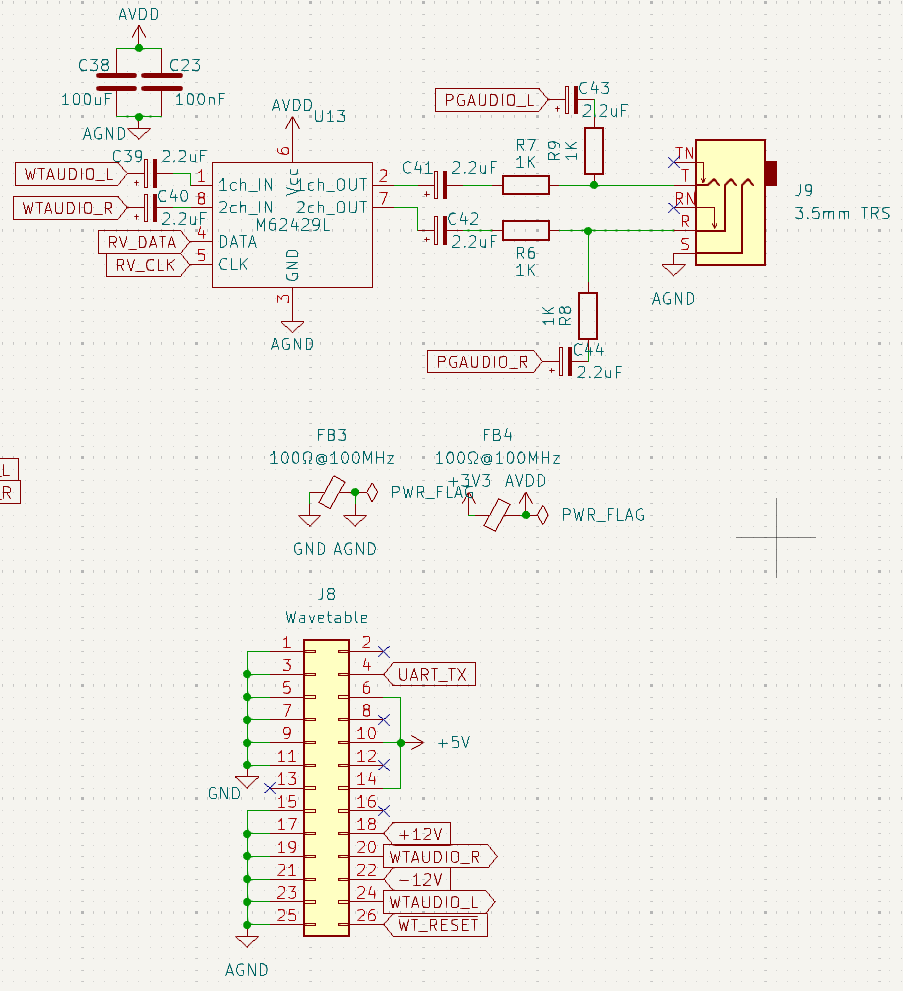Click the AVDD power arrow on U13 pin 6
The width and height of the screenshot is (903, 991).
coord(292,126)
